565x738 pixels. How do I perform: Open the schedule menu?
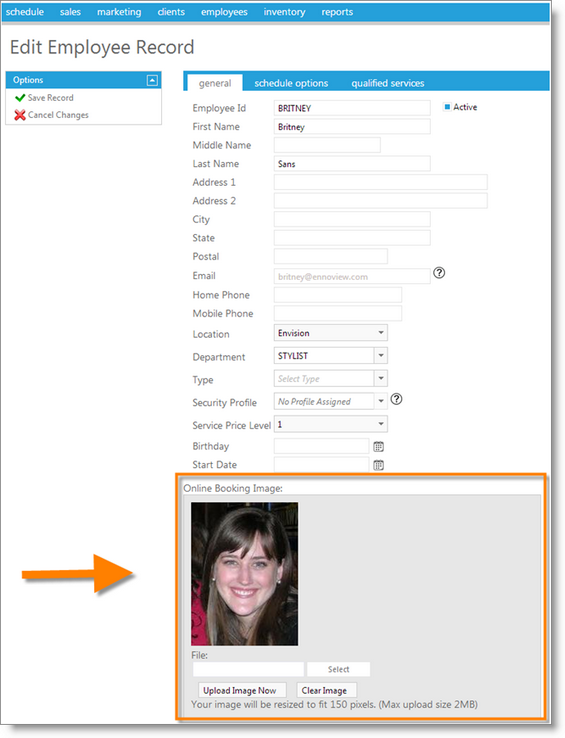pyautogui.click(x=24, y=12)
